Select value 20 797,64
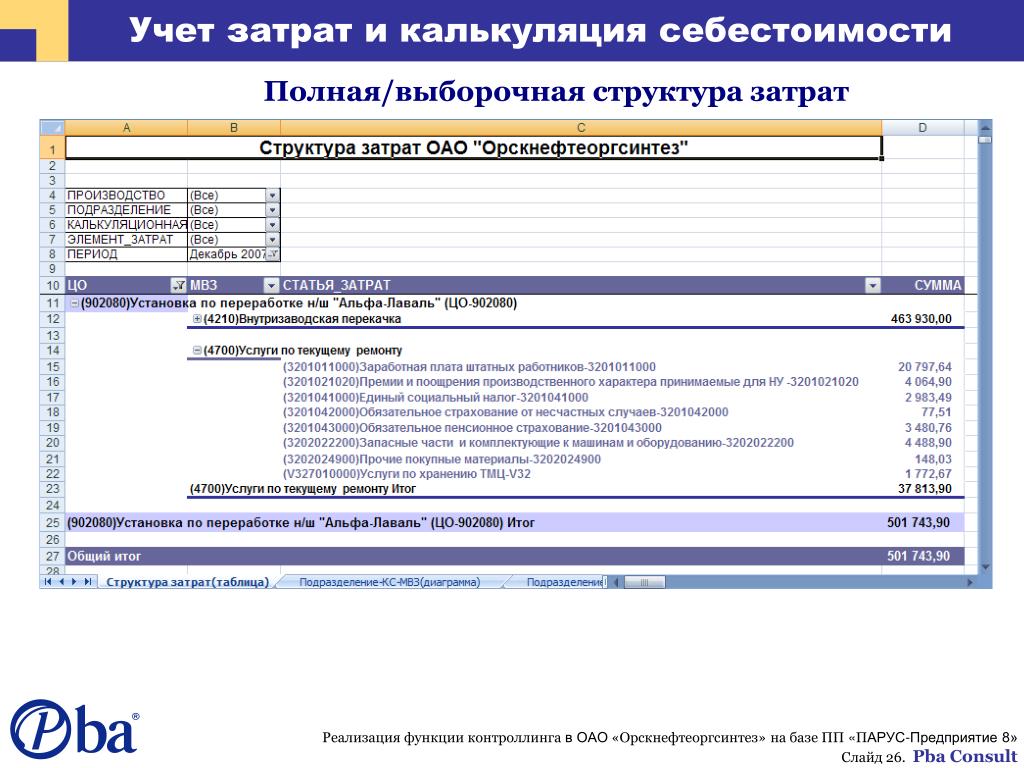Viewport: 1024px width, 768px height. [x=925, y=367]
